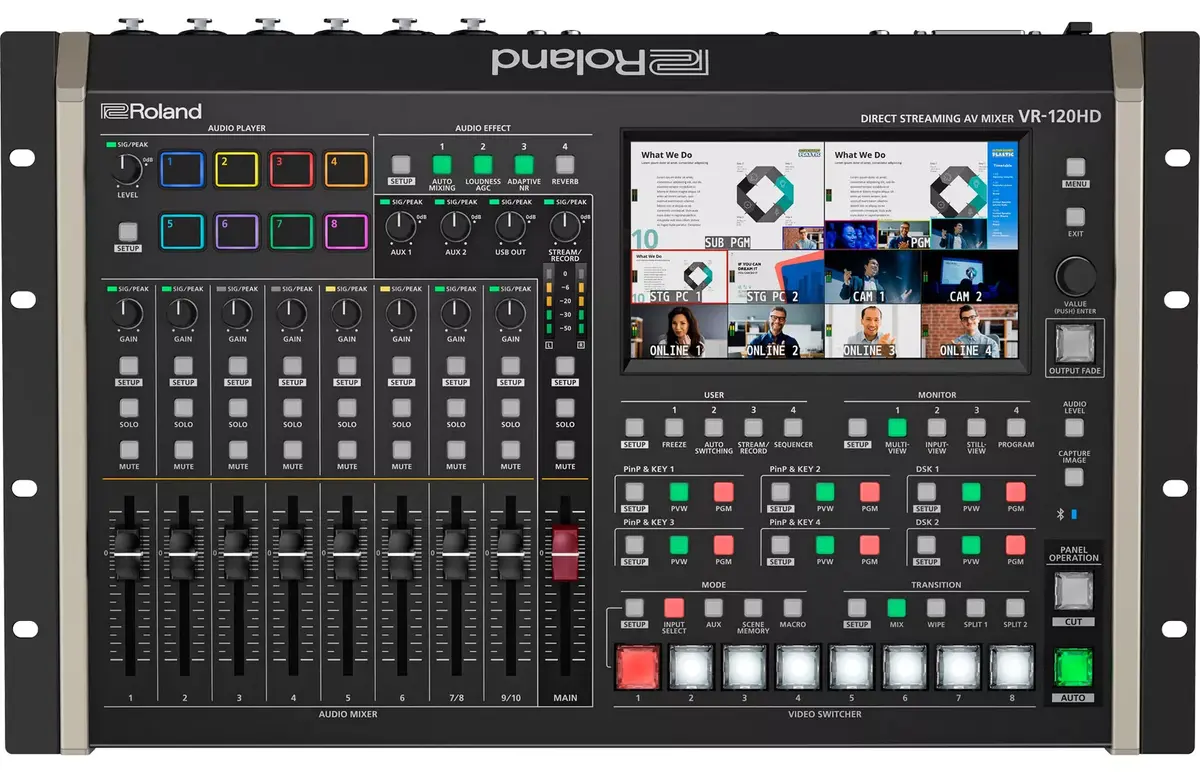The height and width of the screenshot is (774, 1200).
Task: Trigger audio player pad 8 (pink)
Action: [346, 232]
